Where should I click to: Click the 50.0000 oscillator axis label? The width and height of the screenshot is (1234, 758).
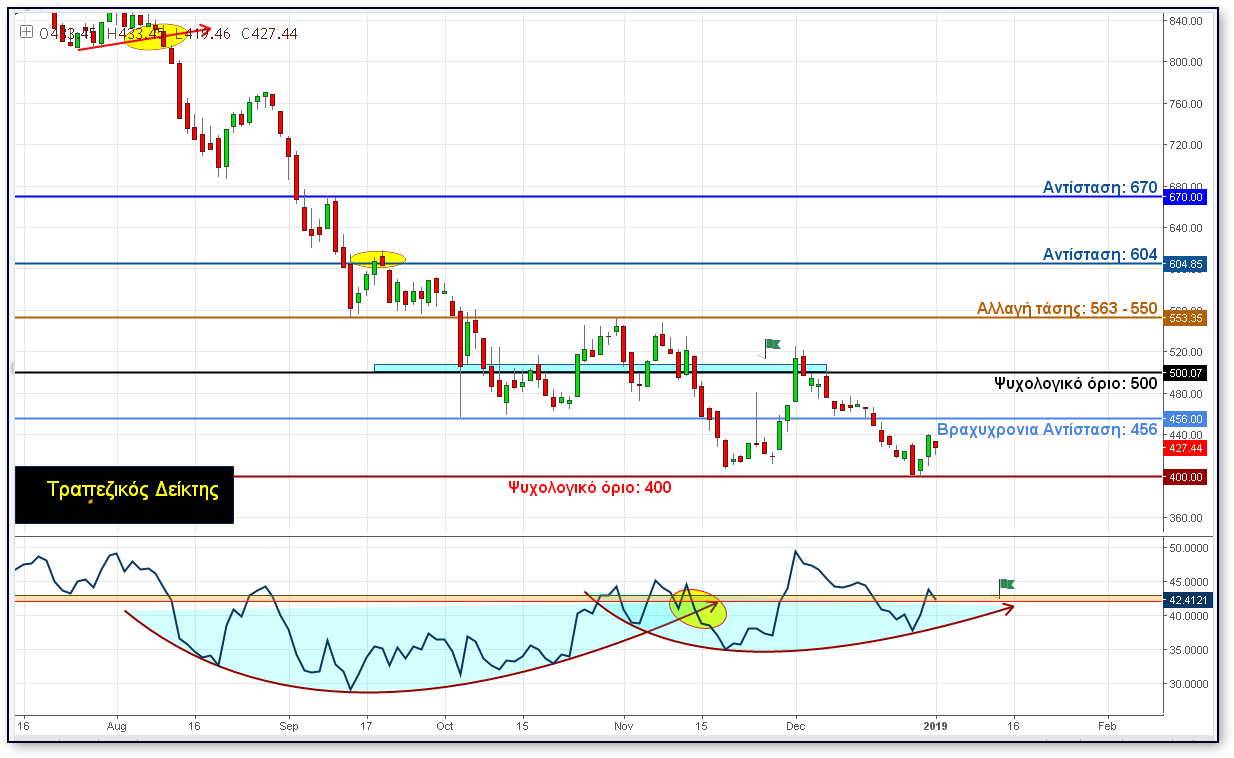1188,548
